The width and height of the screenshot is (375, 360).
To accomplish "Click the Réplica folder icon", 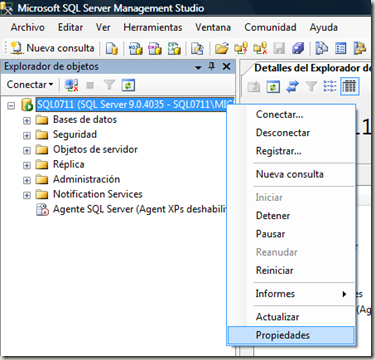I will pos(42,165).
